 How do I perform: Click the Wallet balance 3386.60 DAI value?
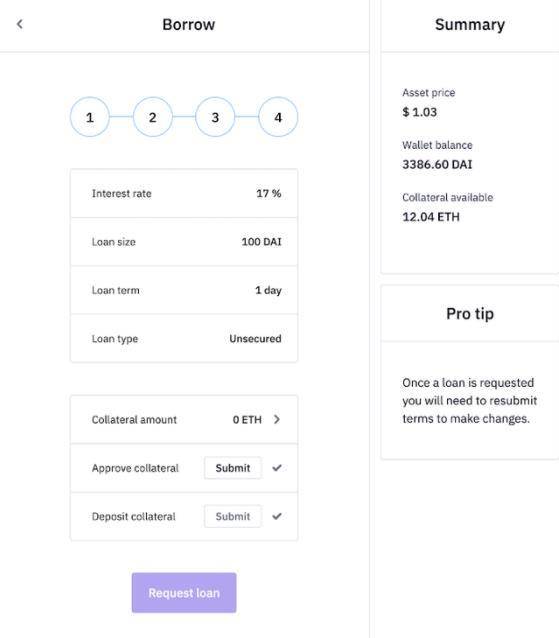[x=437, y=164]
